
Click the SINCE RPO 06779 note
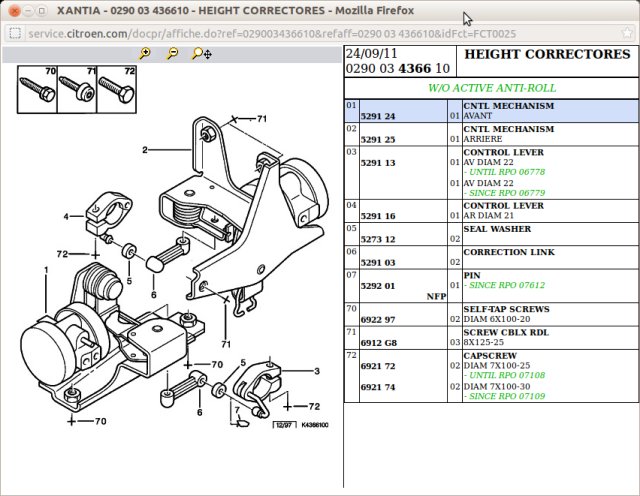pos(504,193)
